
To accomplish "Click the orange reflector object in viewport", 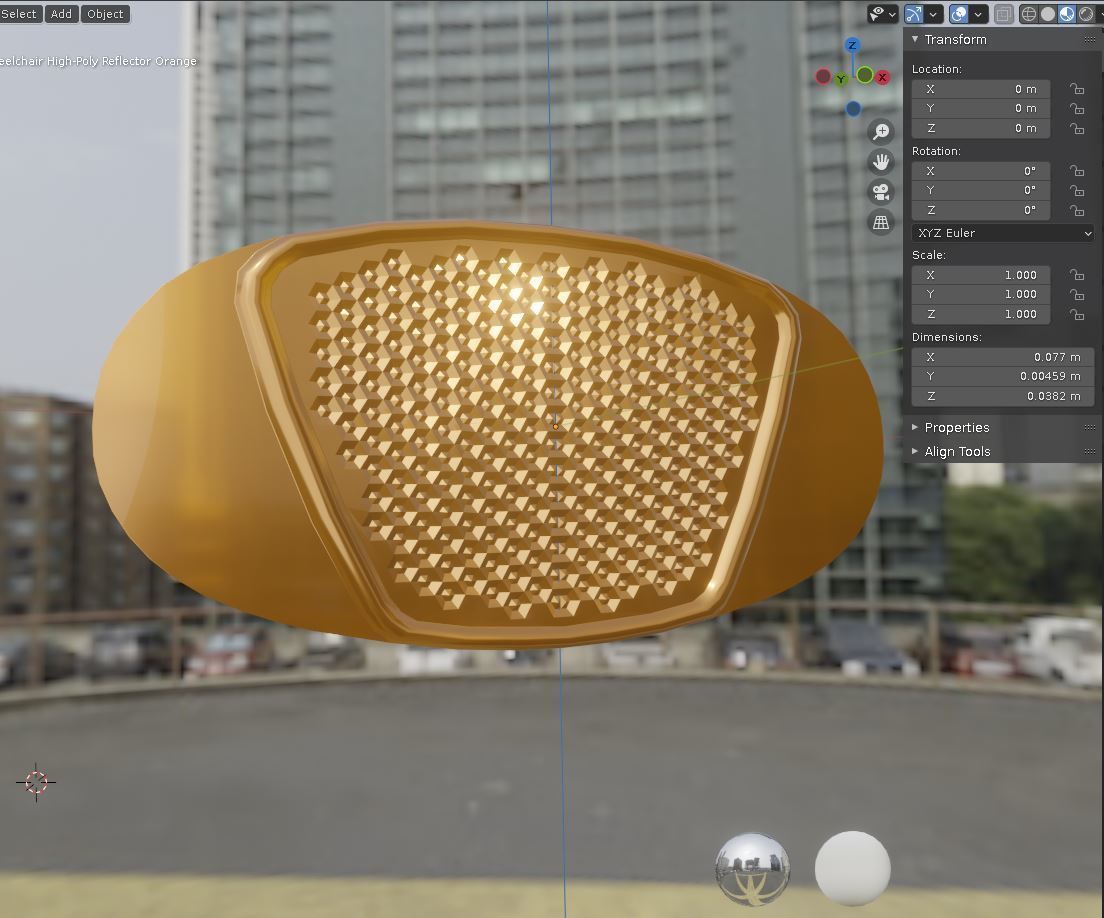I will 487,435.
